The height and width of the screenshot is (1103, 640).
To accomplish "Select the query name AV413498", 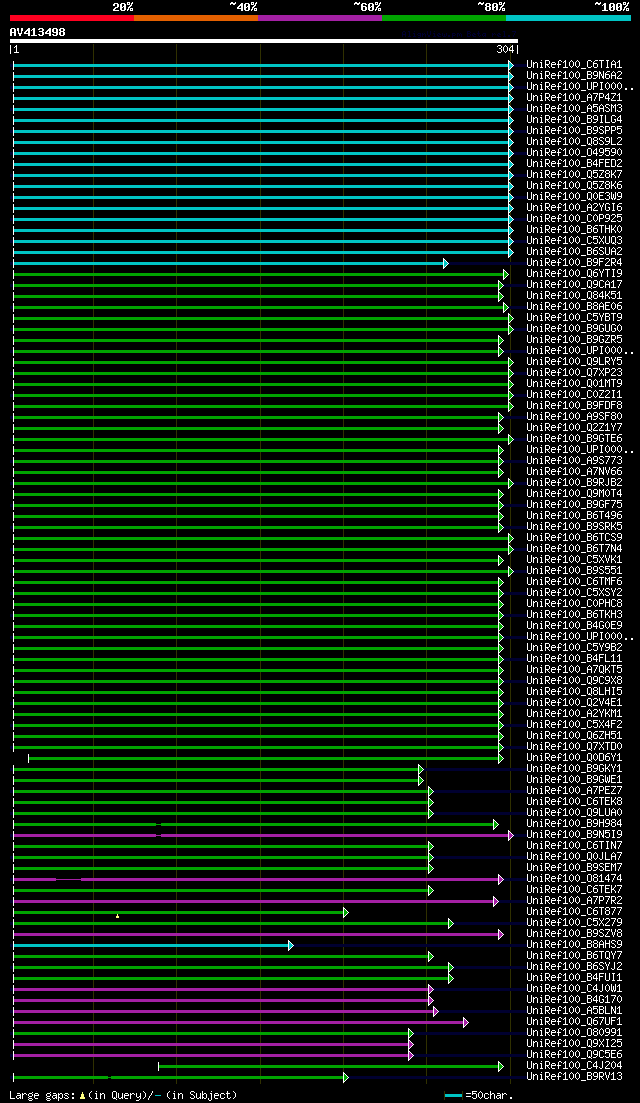I will pos(38,32).
